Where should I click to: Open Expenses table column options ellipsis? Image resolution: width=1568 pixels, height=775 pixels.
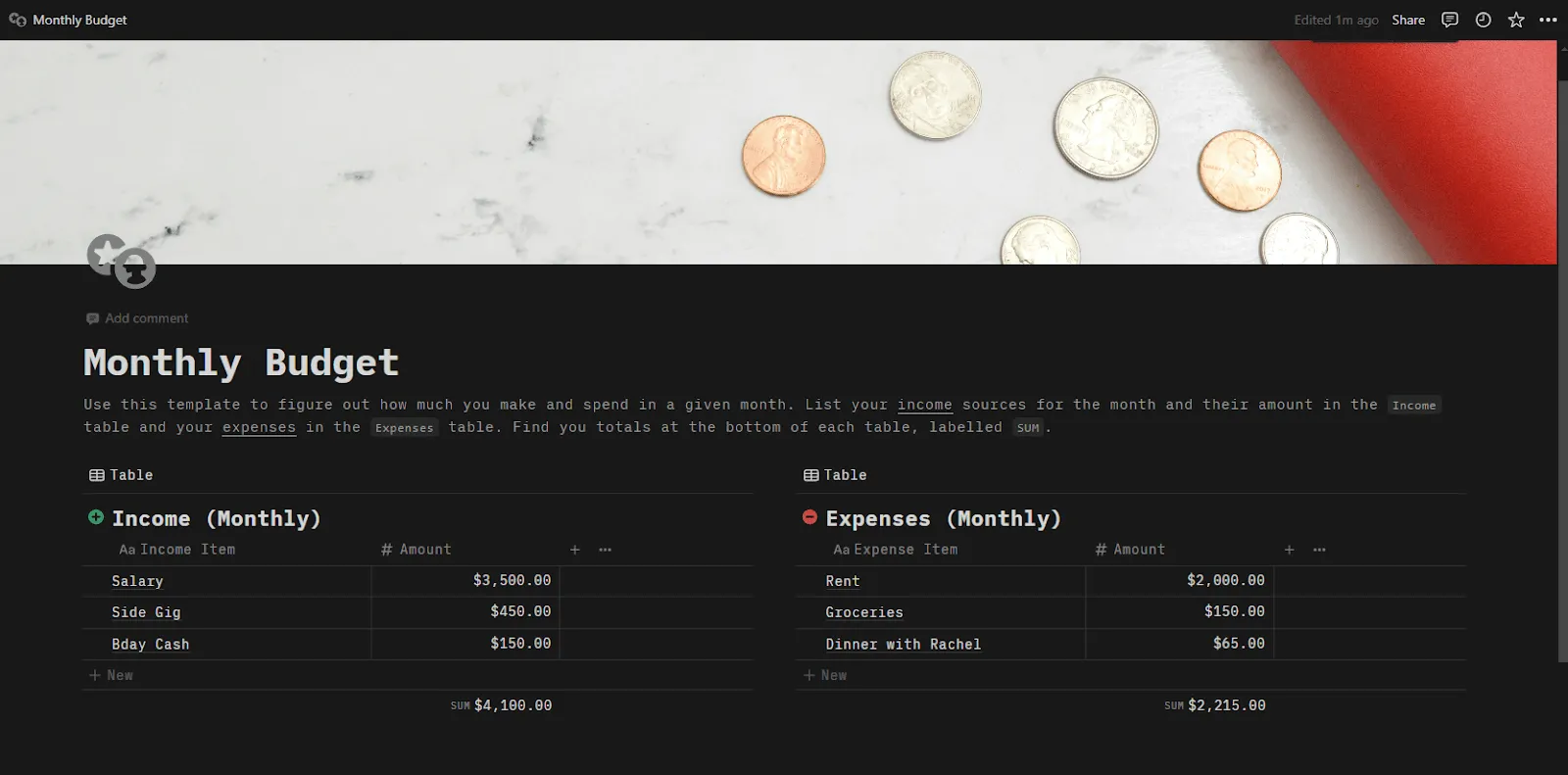point(1320,550)
